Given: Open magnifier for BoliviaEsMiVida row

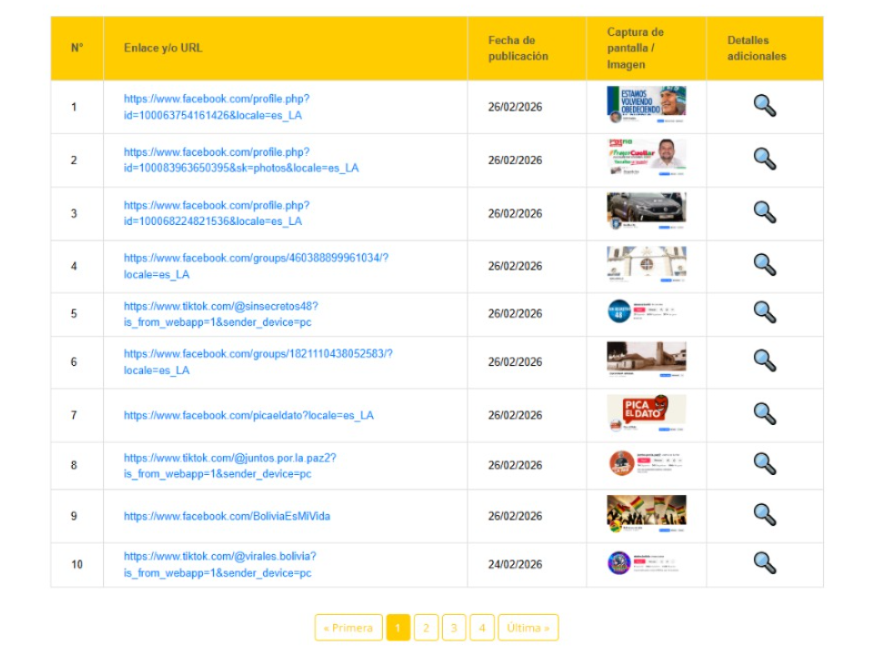Looking at the screenshot, I should click(764, 515).
